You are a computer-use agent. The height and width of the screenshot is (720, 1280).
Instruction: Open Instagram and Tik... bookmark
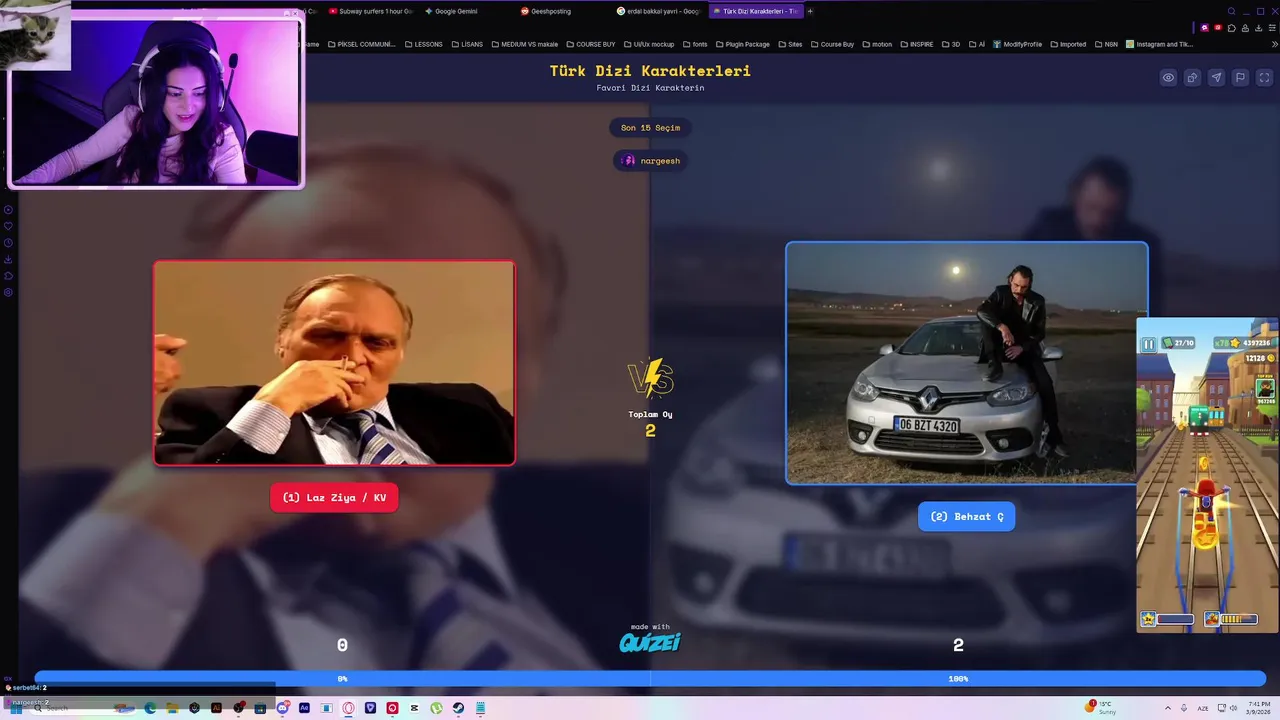pos(1159,44)
